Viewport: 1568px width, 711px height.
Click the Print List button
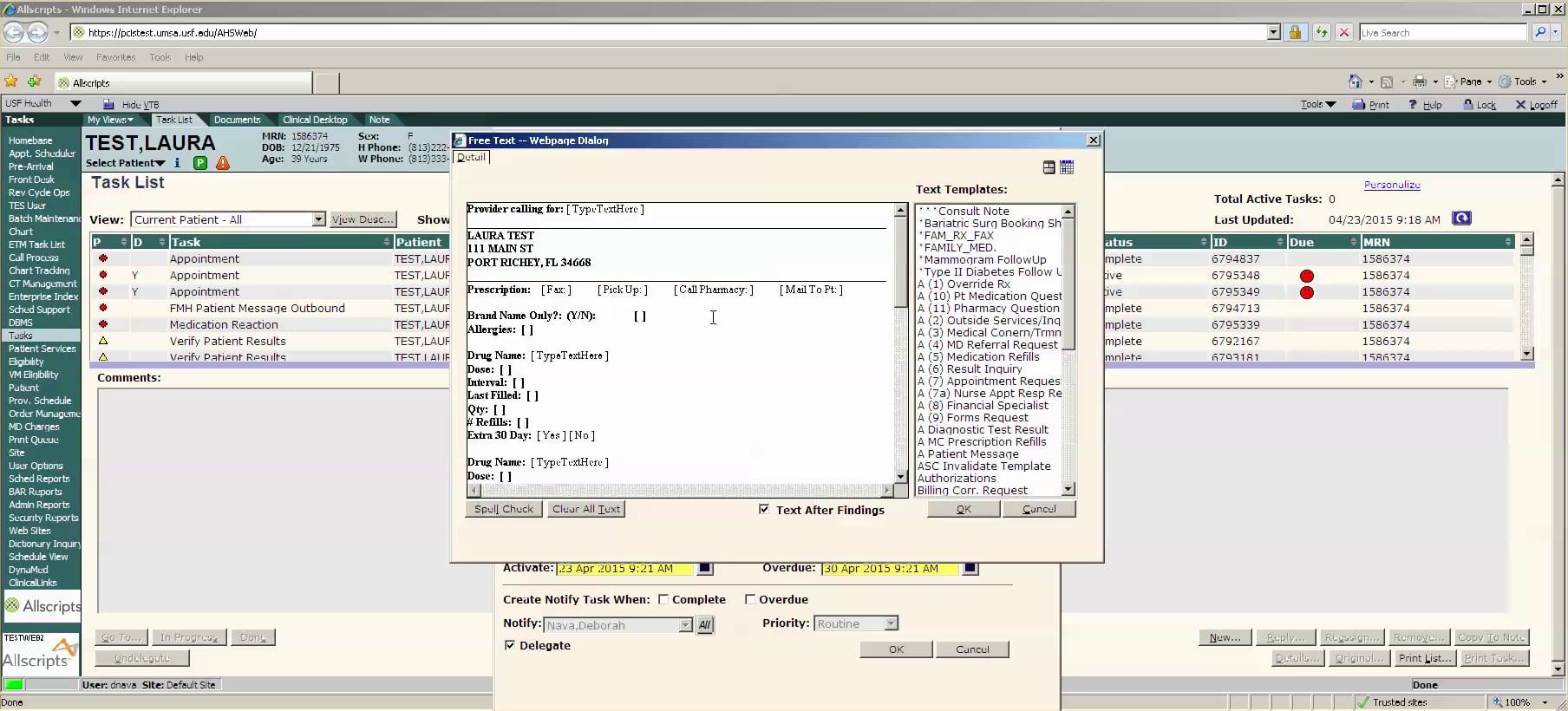point(1424,658)
